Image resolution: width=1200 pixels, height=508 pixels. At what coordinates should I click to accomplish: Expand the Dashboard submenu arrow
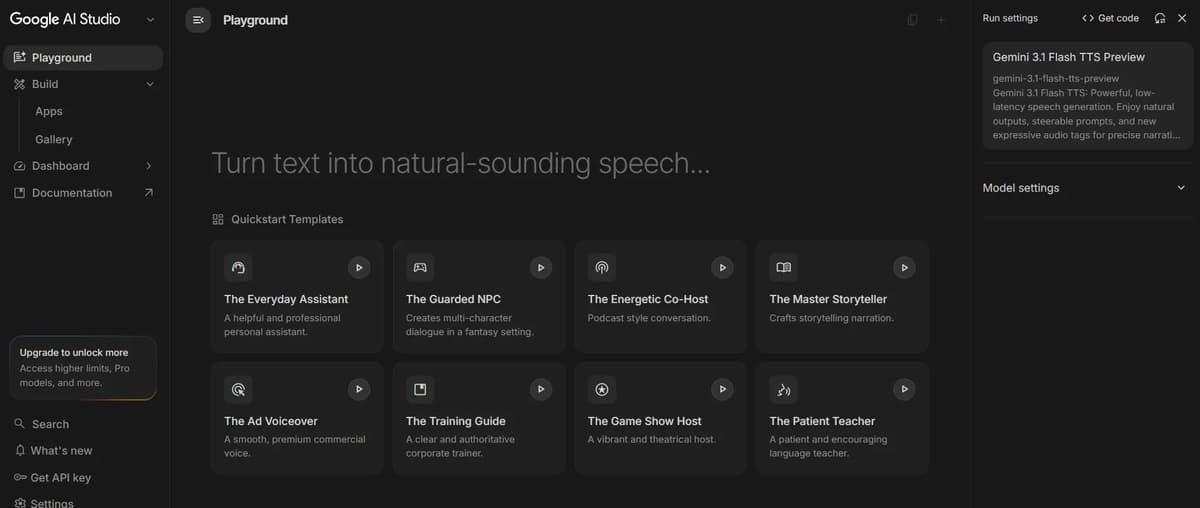(149, 166)
